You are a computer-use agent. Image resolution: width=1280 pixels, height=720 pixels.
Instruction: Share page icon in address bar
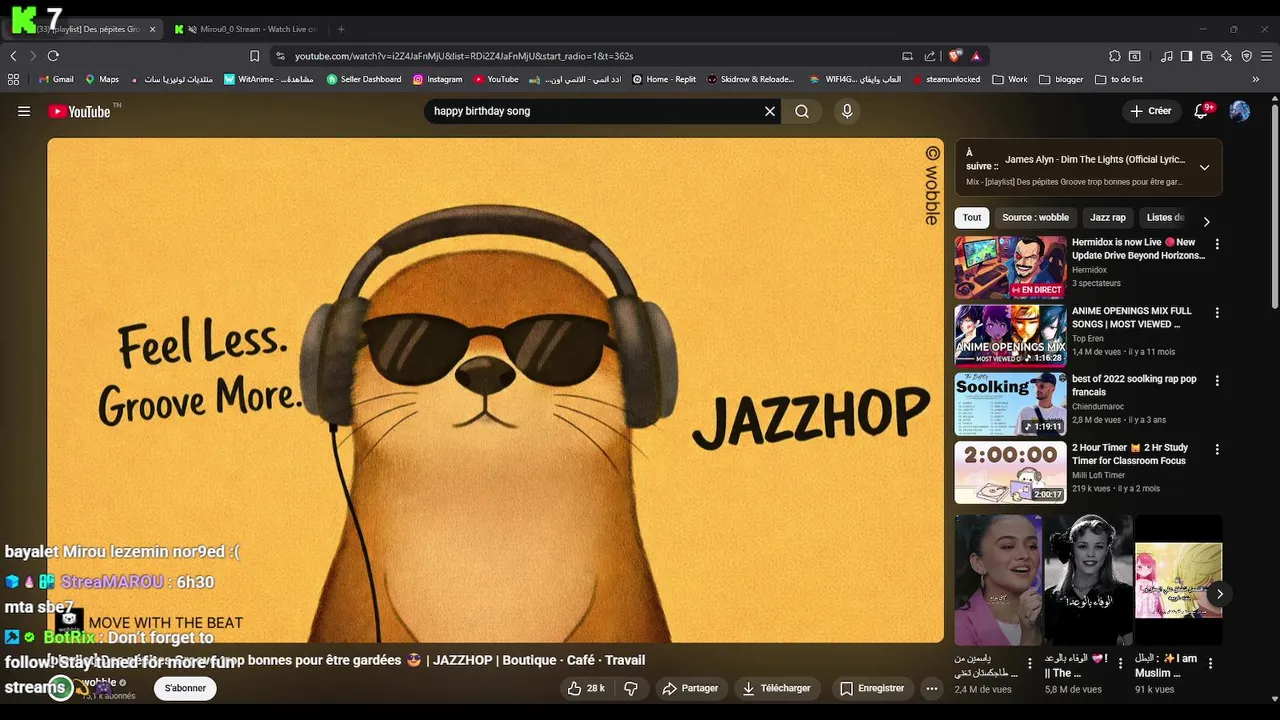[x=930, y=56]
